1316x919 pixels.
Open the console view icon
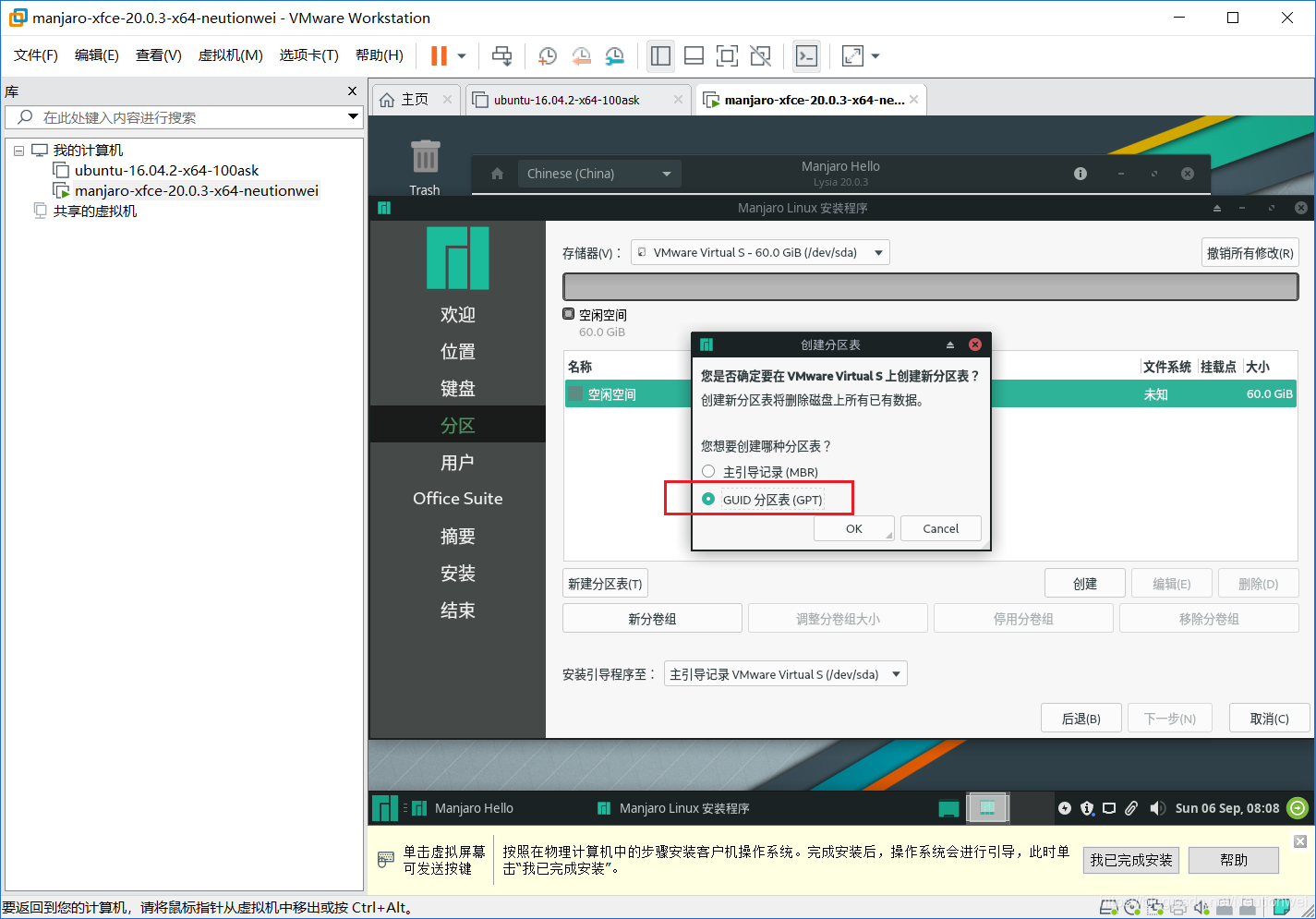[806, 56]
